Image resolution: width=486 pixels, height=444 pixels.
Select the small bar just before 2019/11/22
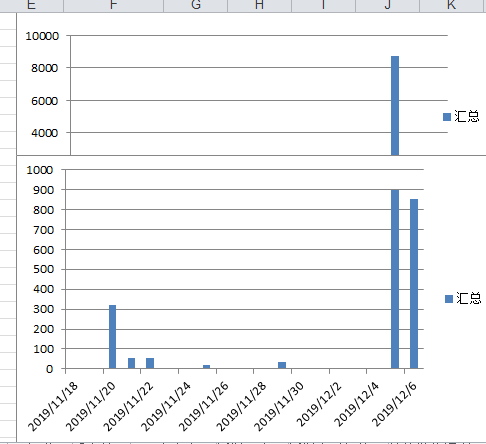[x=132, y=363]
